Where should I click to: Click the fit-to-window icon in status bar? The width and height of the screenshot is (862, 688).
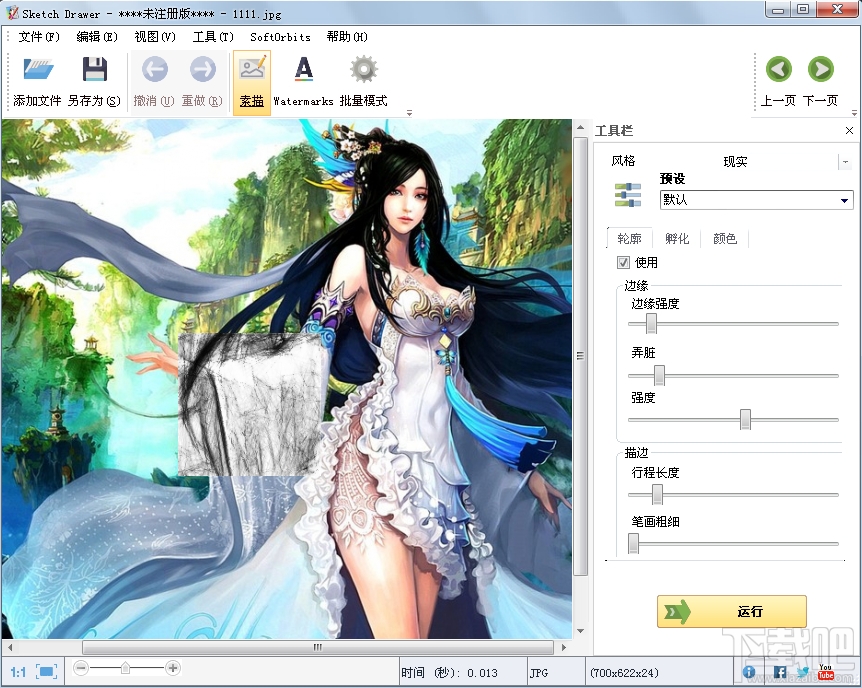(47, 672)
